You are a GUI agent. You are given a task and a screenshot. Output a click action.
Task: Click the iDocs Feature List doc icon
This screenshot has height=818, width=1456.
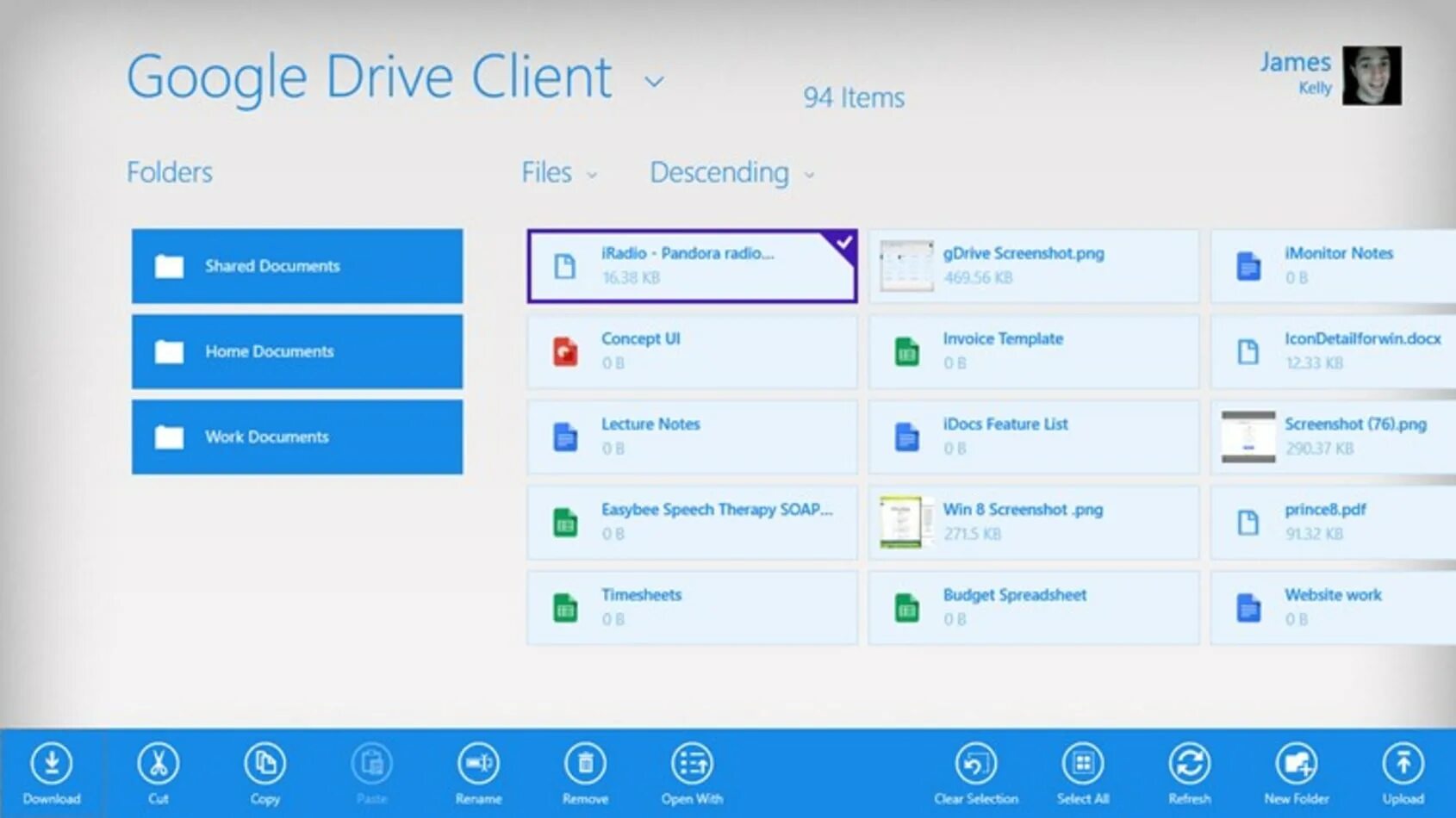coord(906,437)
